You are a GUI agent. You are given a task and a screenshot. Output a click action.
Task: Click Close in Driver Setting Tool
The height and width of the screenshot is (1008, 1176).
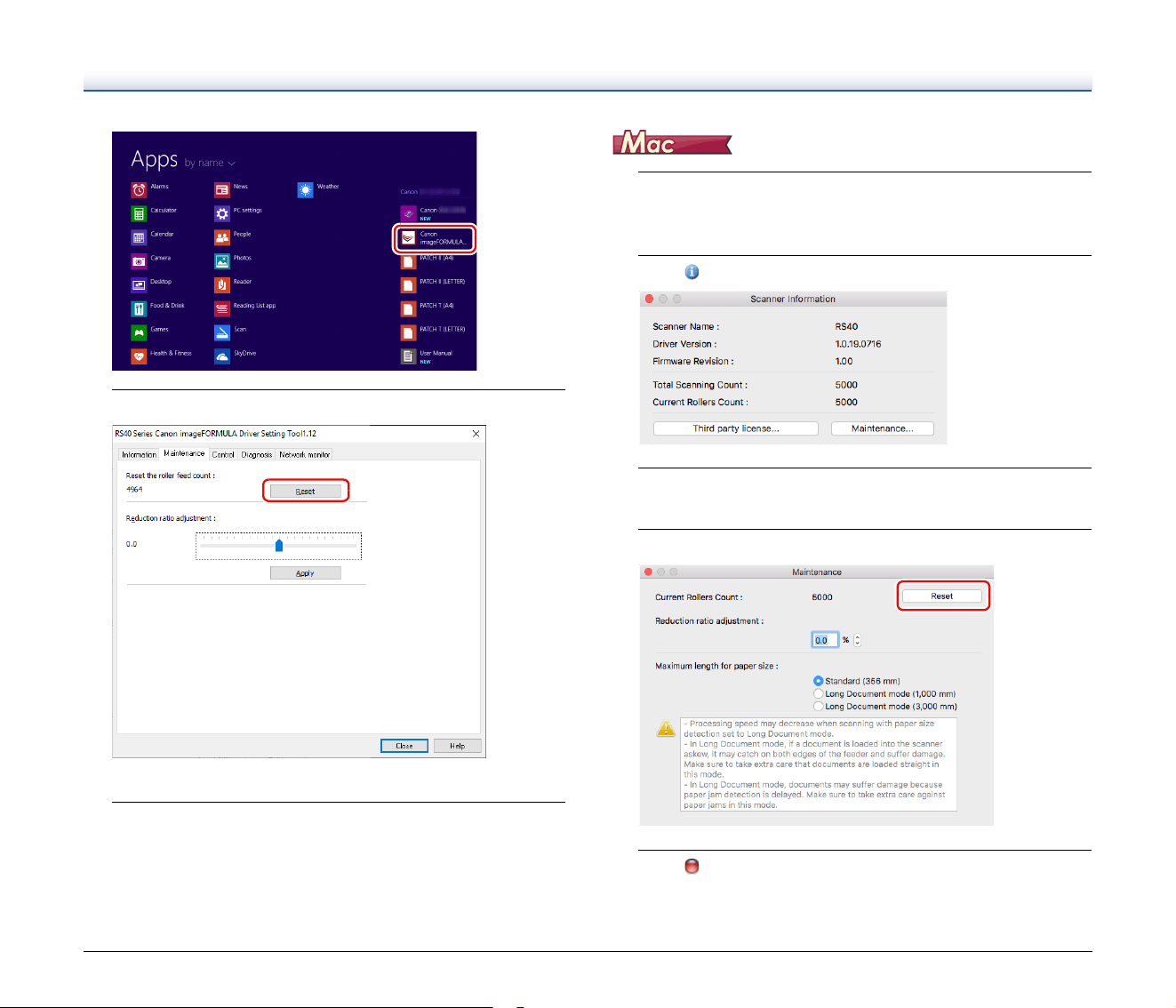coord(404,746)
